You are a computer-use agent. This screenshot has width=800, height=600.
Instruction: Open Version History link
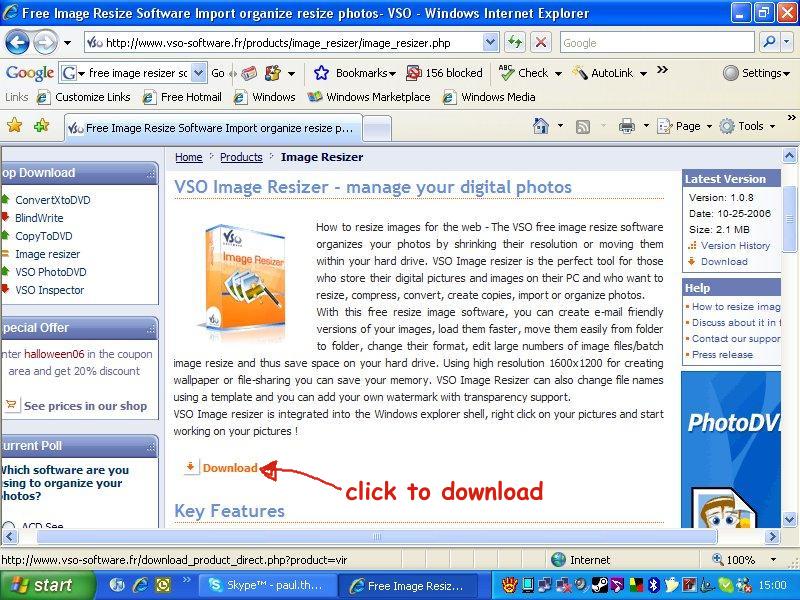[735, 245]
